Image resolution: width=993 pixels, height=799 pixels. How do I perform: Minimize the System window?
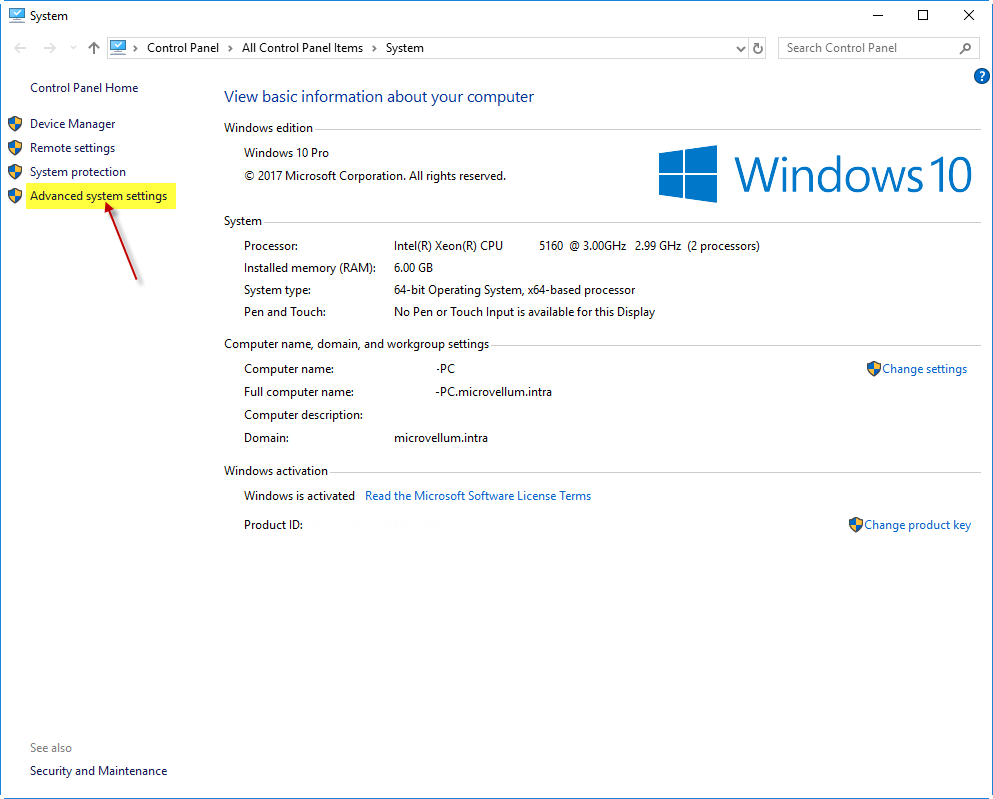pyautogui.click(x=878, y=15)
